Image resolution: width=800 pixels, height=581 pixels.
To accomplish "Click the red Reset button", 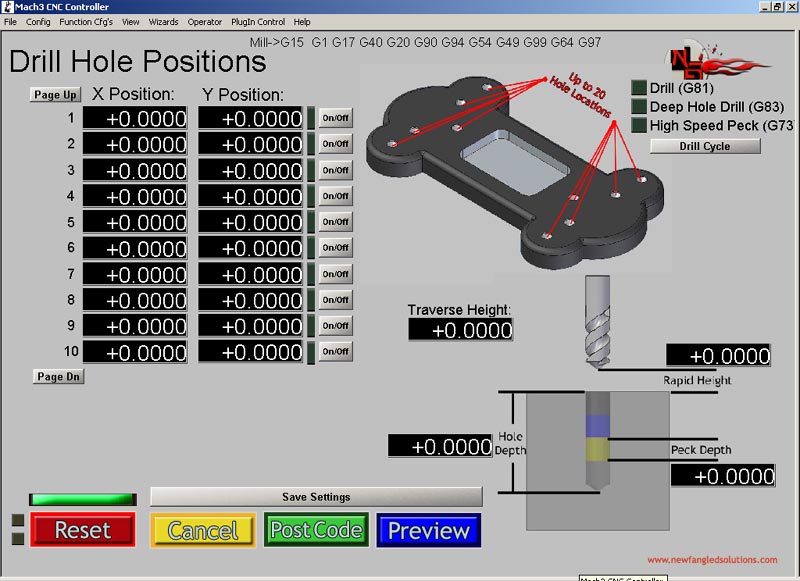I will click(x=83, y=530).
